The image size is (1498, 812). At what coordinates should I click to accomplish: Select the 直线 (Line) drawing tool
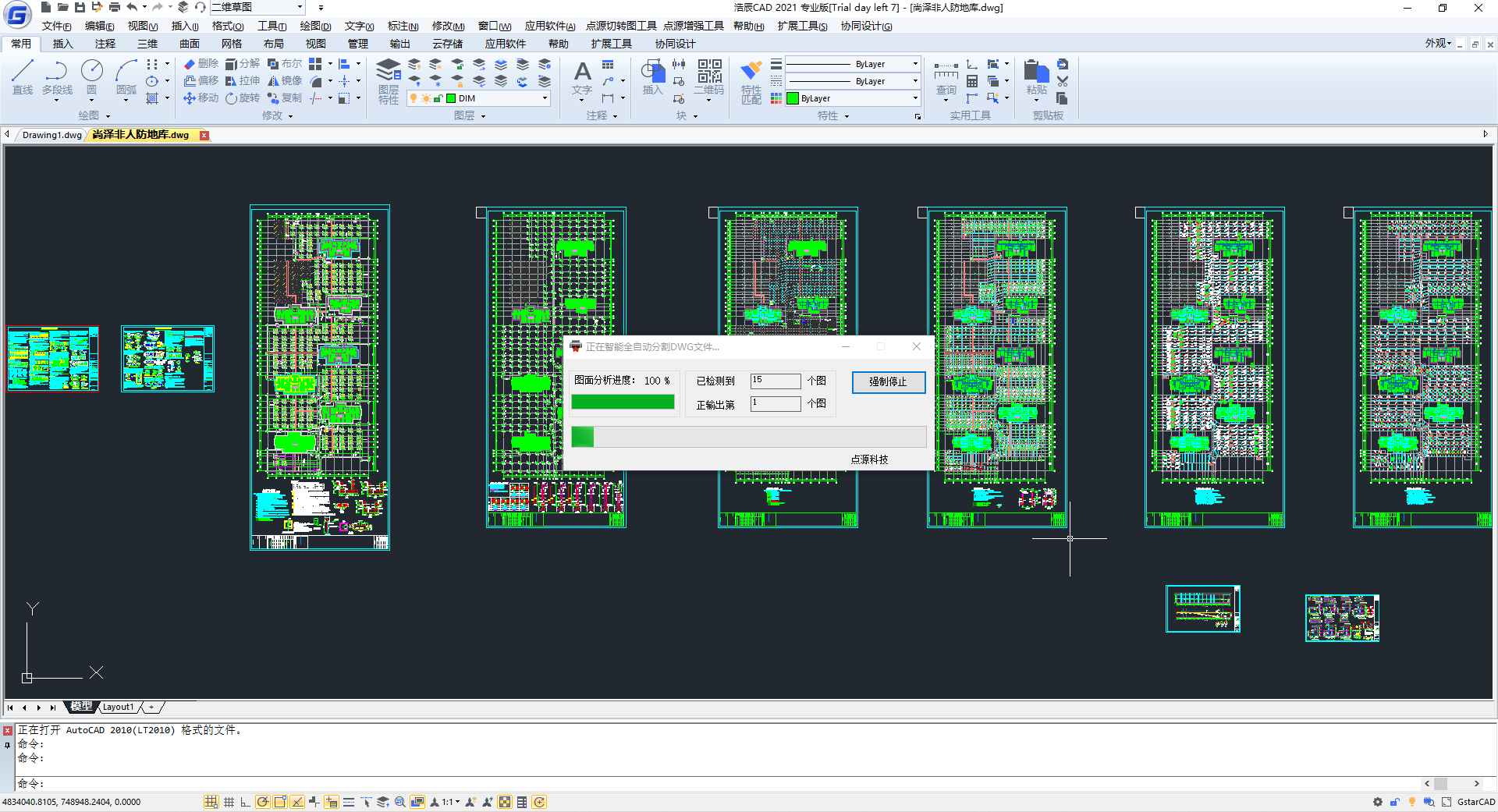tap(23, 77)
